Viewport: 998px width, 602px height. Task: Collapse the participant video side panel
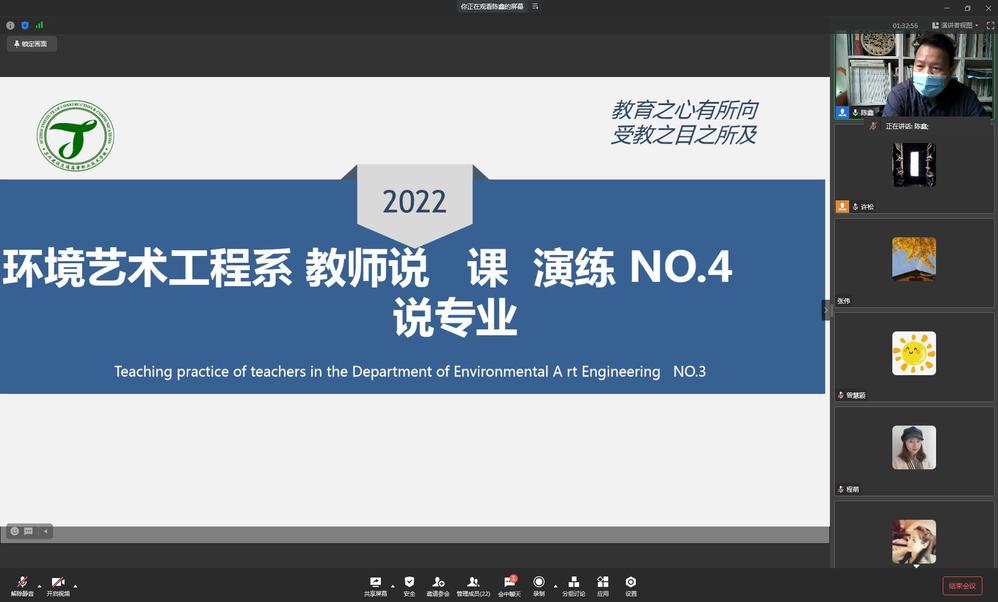pyautogui.click(x=826, y=310)
